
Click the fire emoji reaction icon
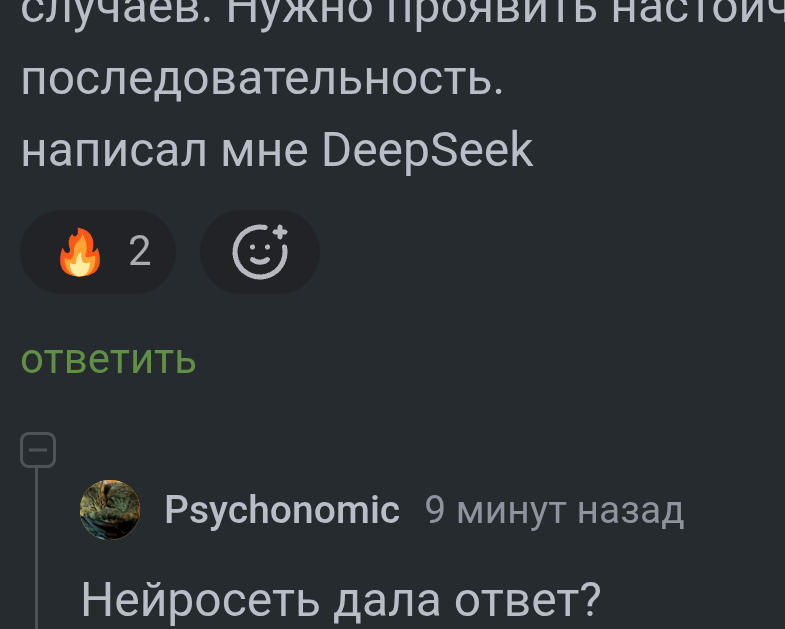(80, 252)
